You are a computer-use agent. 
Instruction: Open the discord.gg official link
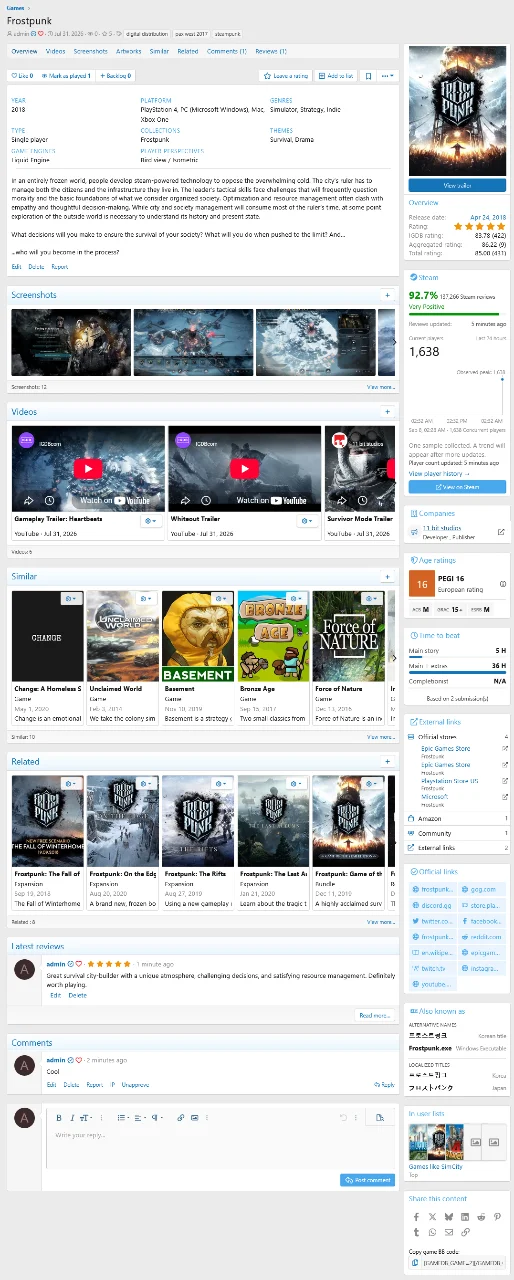pos(433,905)
